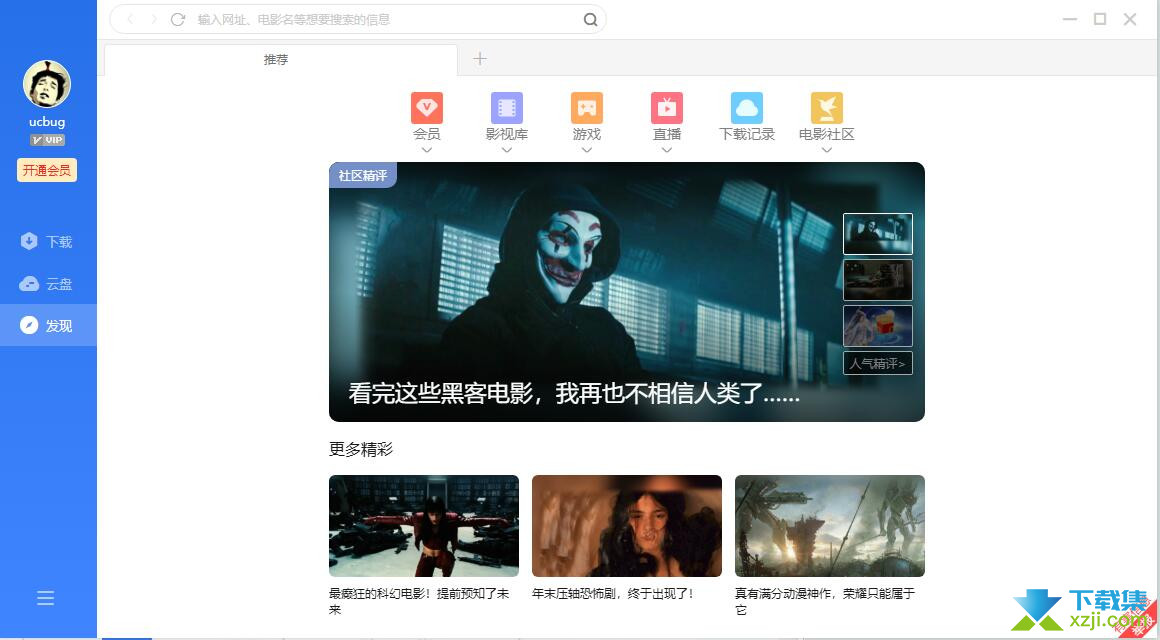Open the 直播 live stream icon

(x=667, y=108)
